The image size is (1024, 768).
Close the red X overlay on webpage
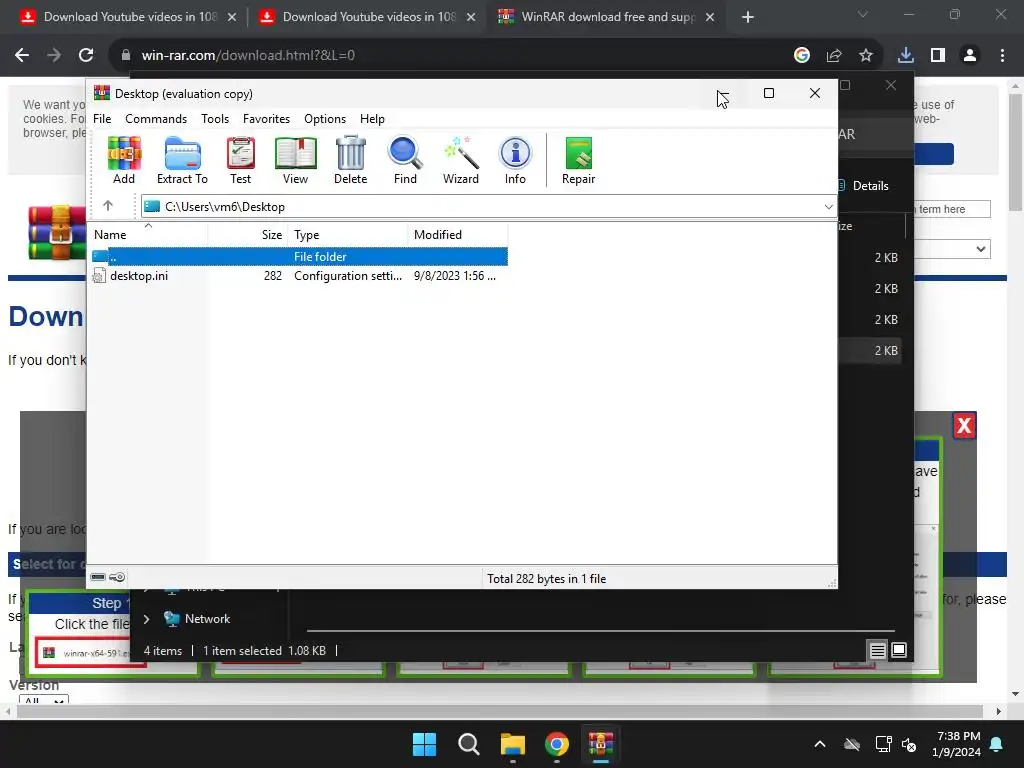pos(964,426)
